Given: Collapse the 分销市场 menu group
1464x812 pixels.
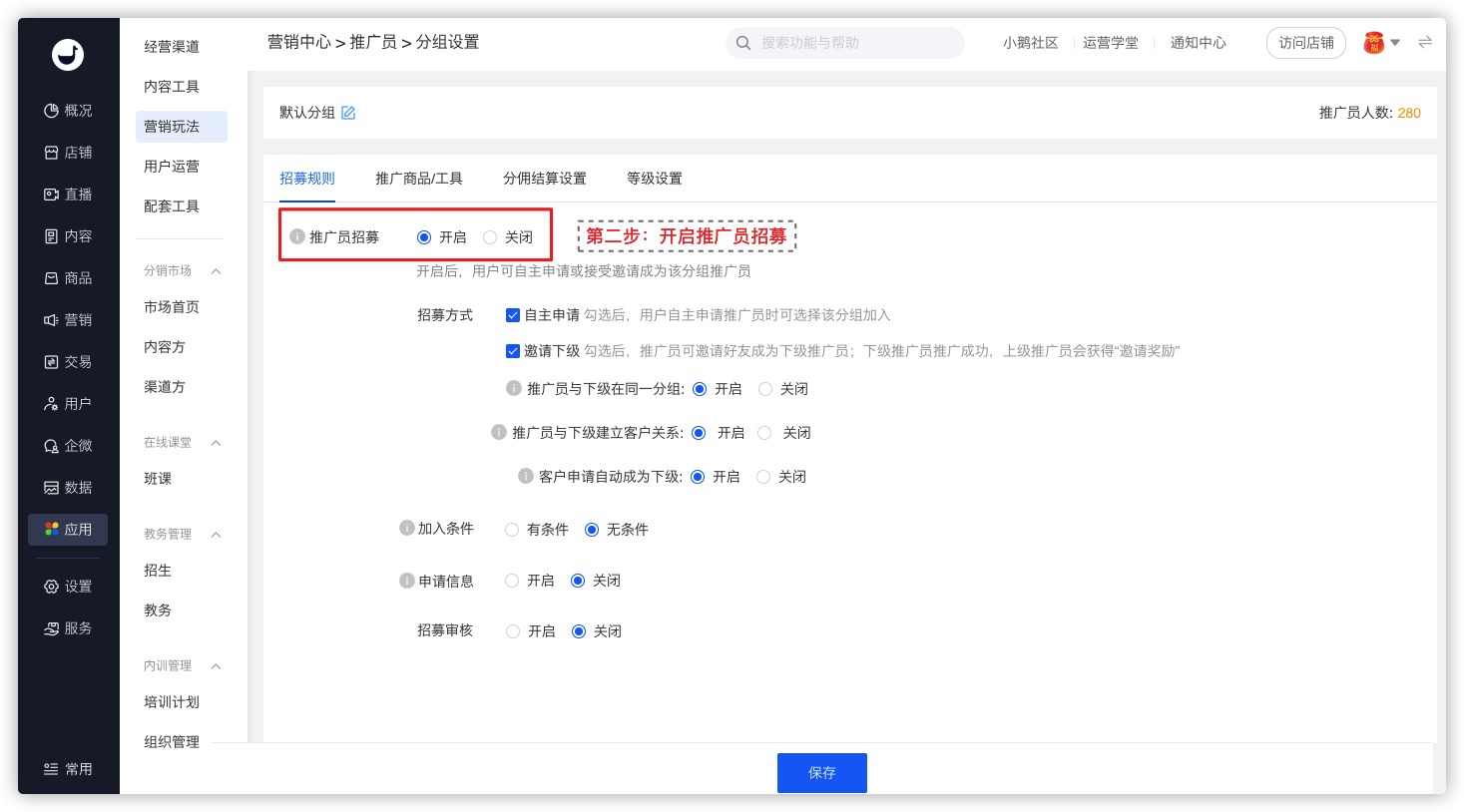Looking at the screenshot, I should 216,271.
